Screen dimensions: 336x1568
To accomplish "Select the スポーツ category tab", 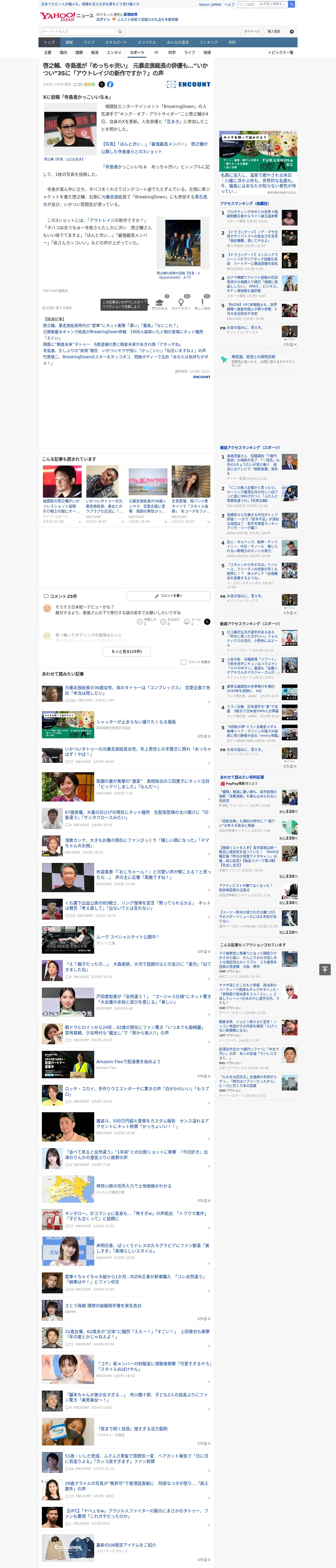I will tap(137, 52).
